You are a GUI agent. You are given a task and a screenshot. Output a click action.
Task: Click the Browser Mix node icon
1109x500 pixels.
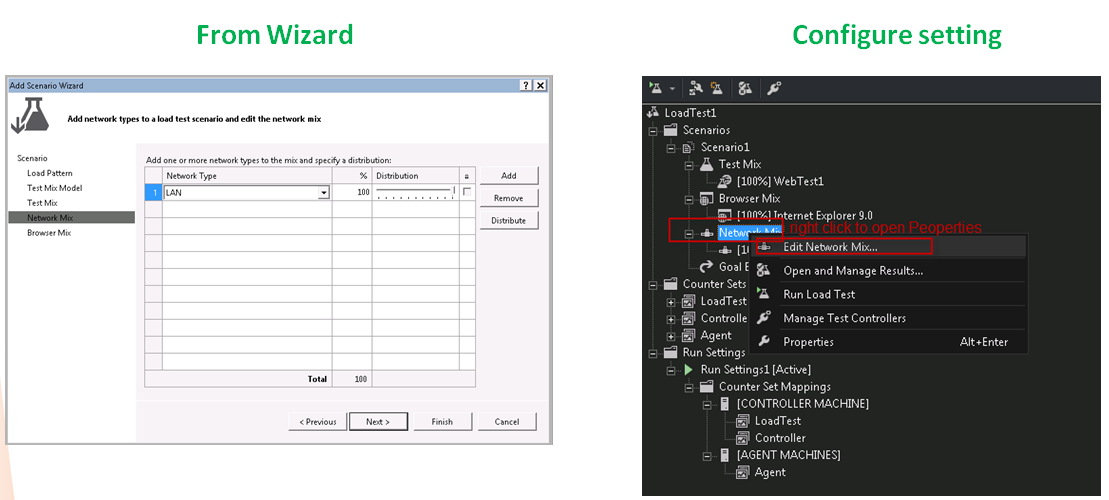coord(707,199)
